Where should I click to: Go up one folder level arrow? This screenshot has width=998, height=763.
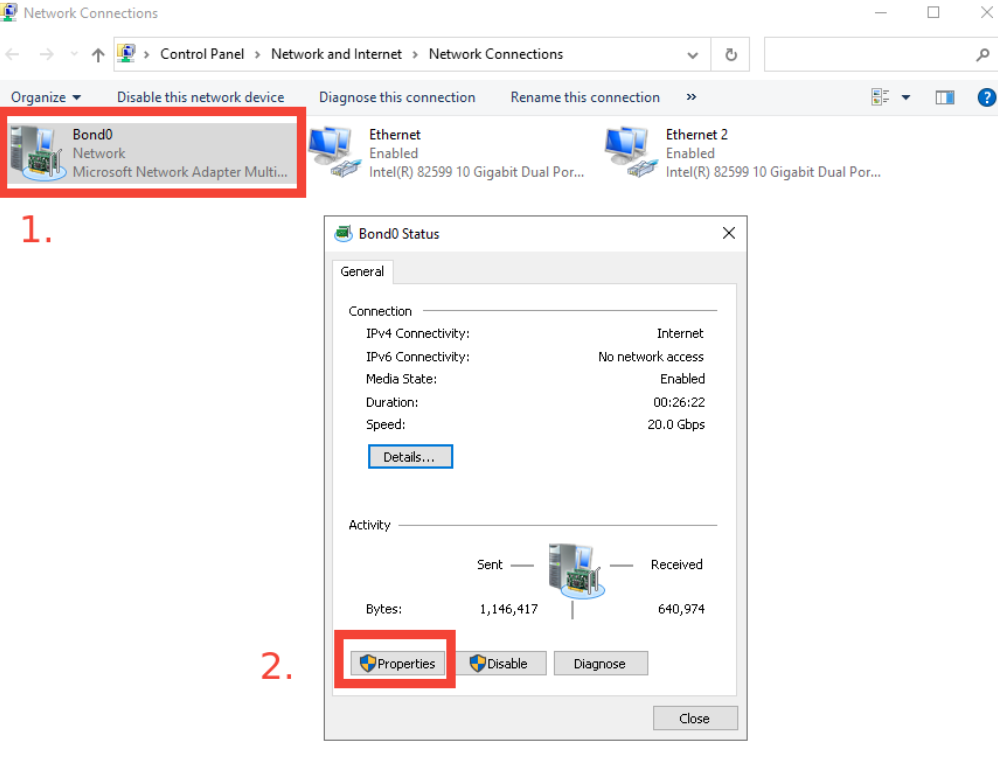(98, 55)
